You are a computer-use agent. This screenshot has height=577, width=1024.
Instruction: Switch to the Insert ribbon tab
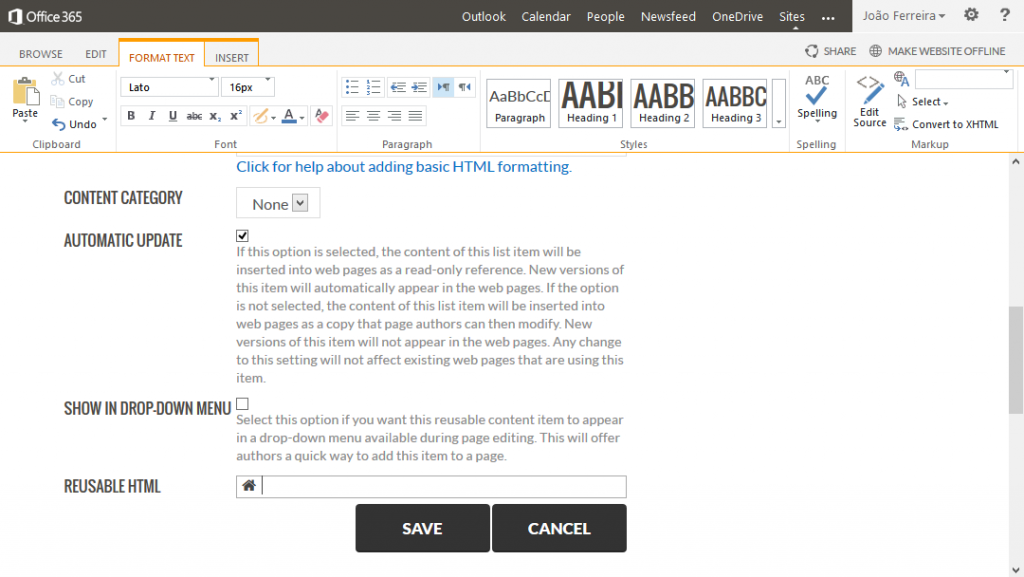232,57
